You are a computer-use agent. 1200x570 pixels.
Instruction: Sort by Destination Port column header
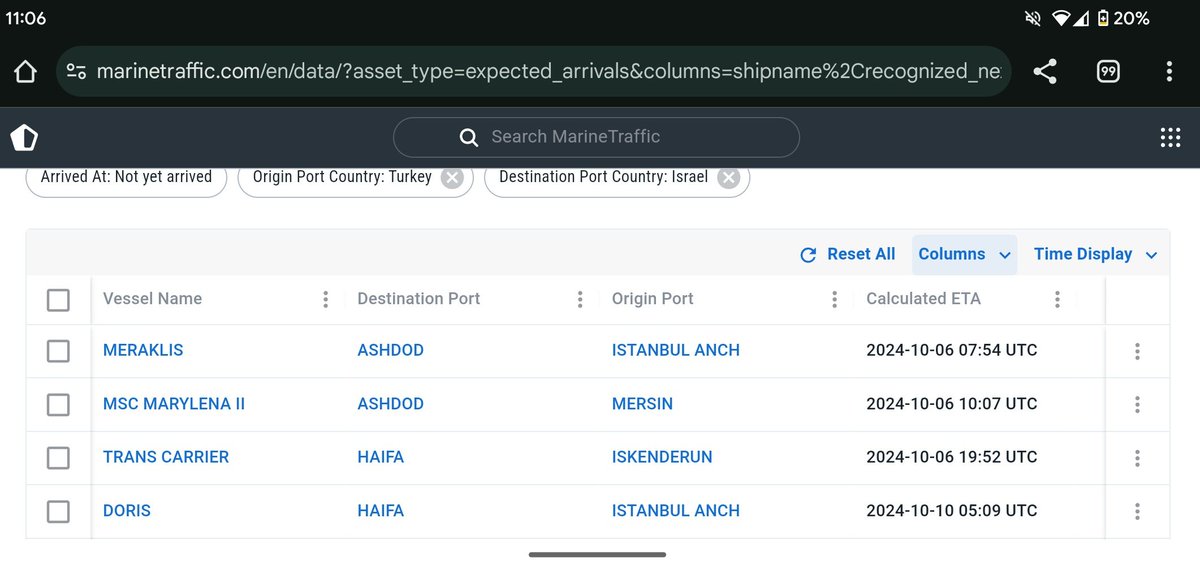tap(419, 299)
